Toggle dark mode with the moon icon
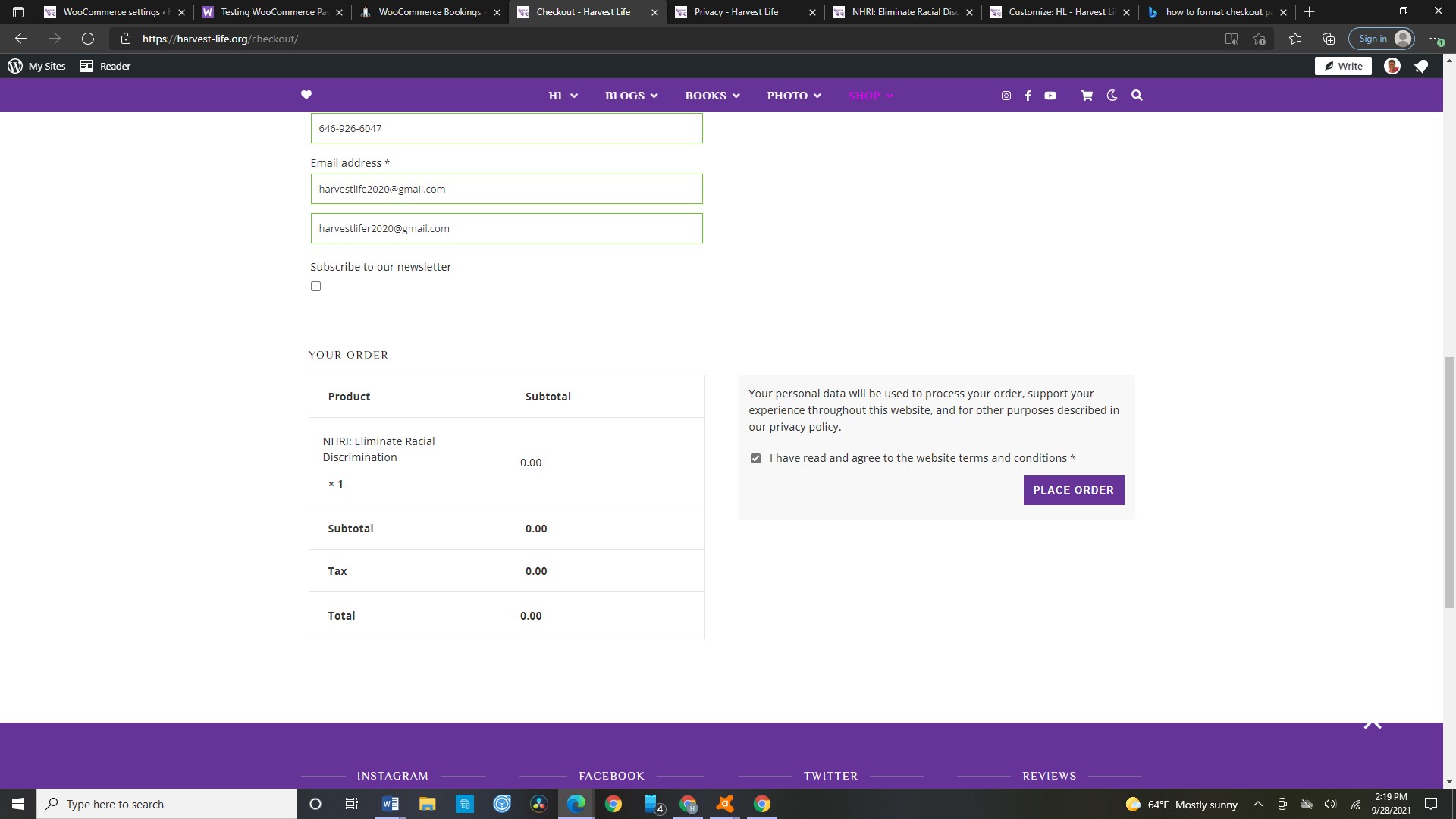 pos(1112,96)
